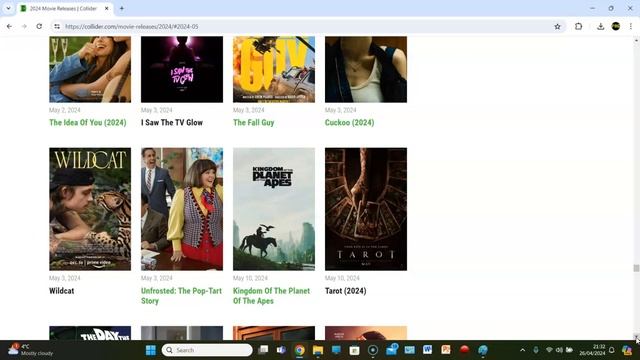Image resolution: width=640 pixels, height=360 pixels.
Task: Open a new browser tab
Action: pos(122,8)
